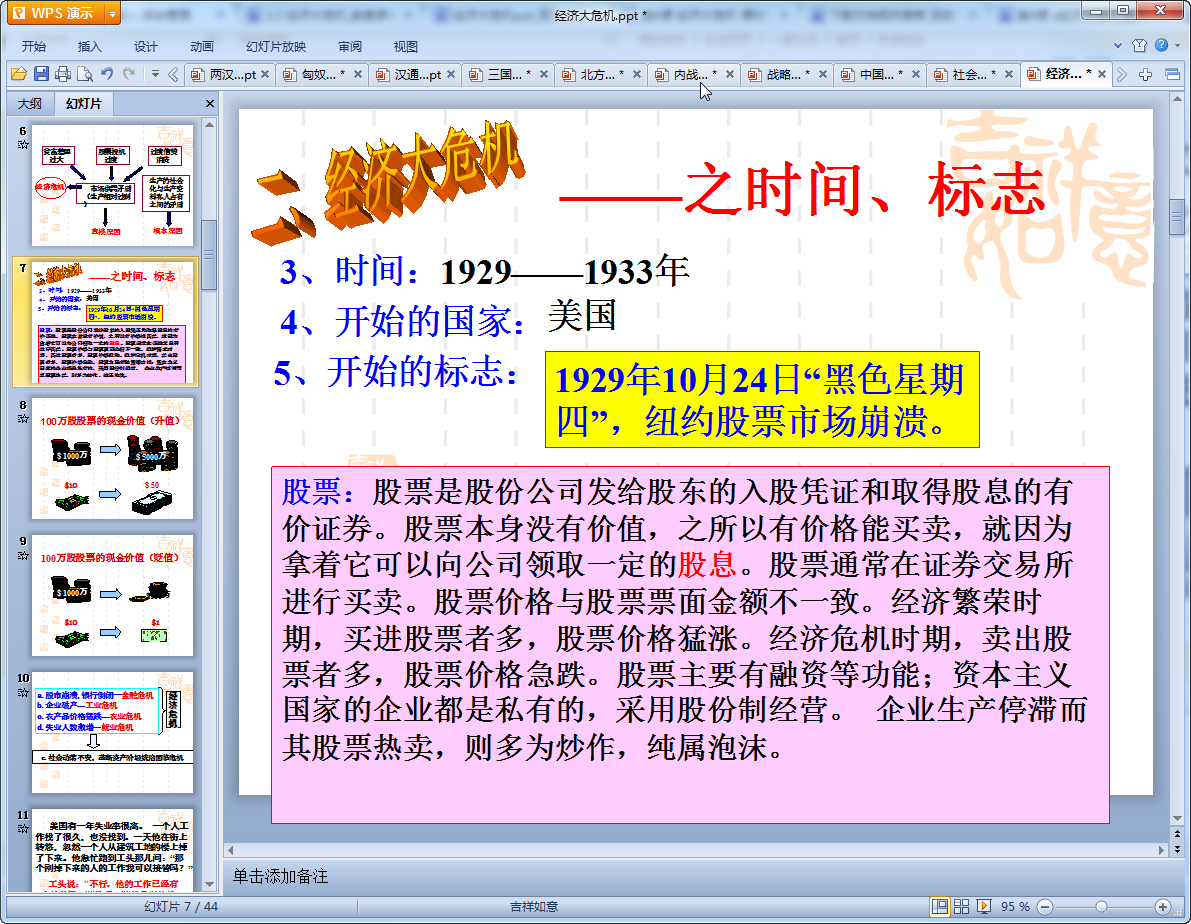1191x924 pixels.
Task: Click the zoom slider handle
Action: (1101, 907)
